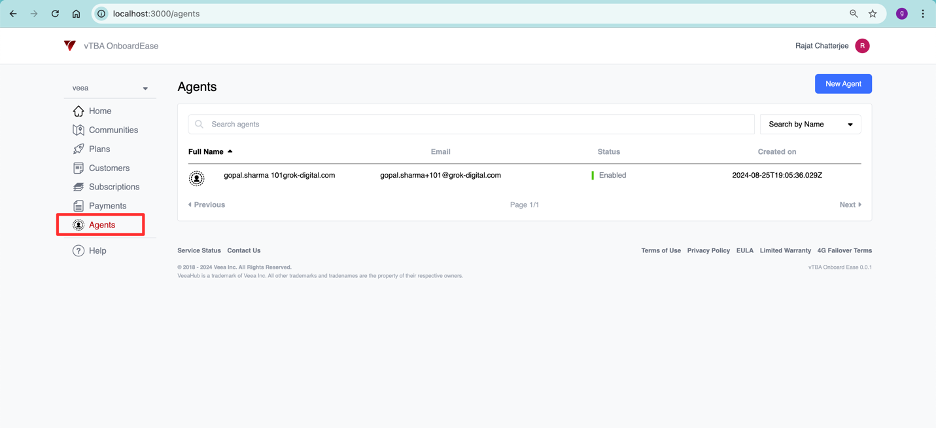Click the Communities map icon

click(78, 130)
